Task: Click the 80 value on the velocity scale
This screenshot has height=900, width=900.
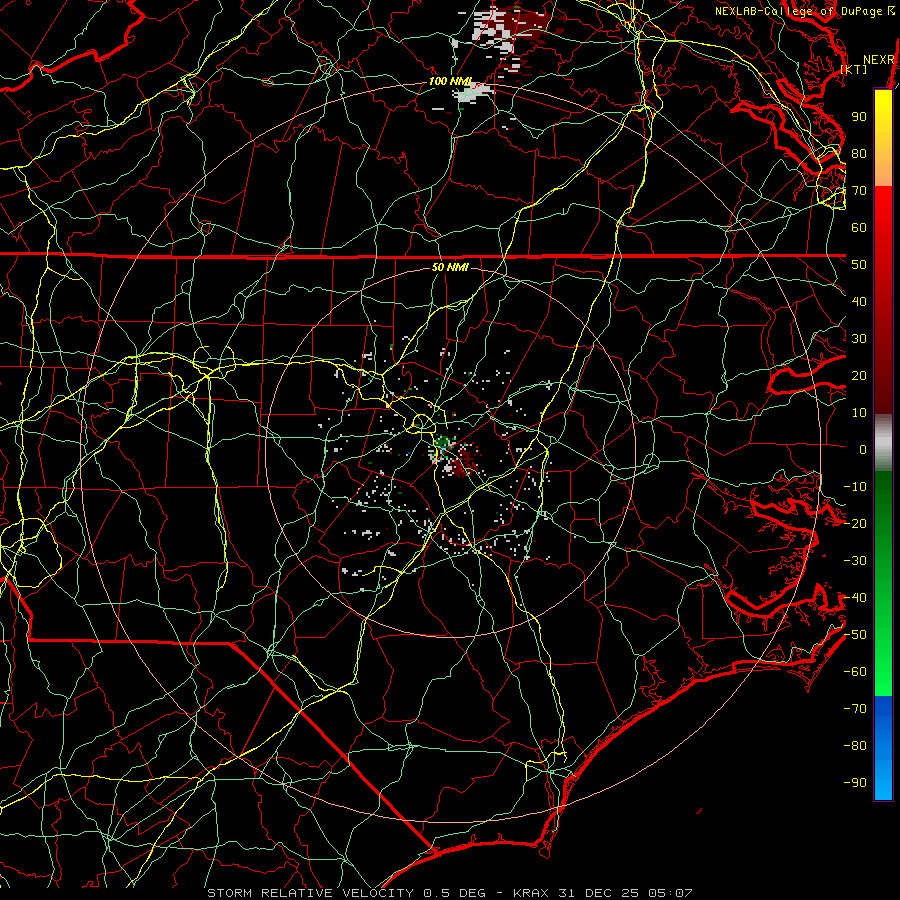Action: (x=859, y=154)
